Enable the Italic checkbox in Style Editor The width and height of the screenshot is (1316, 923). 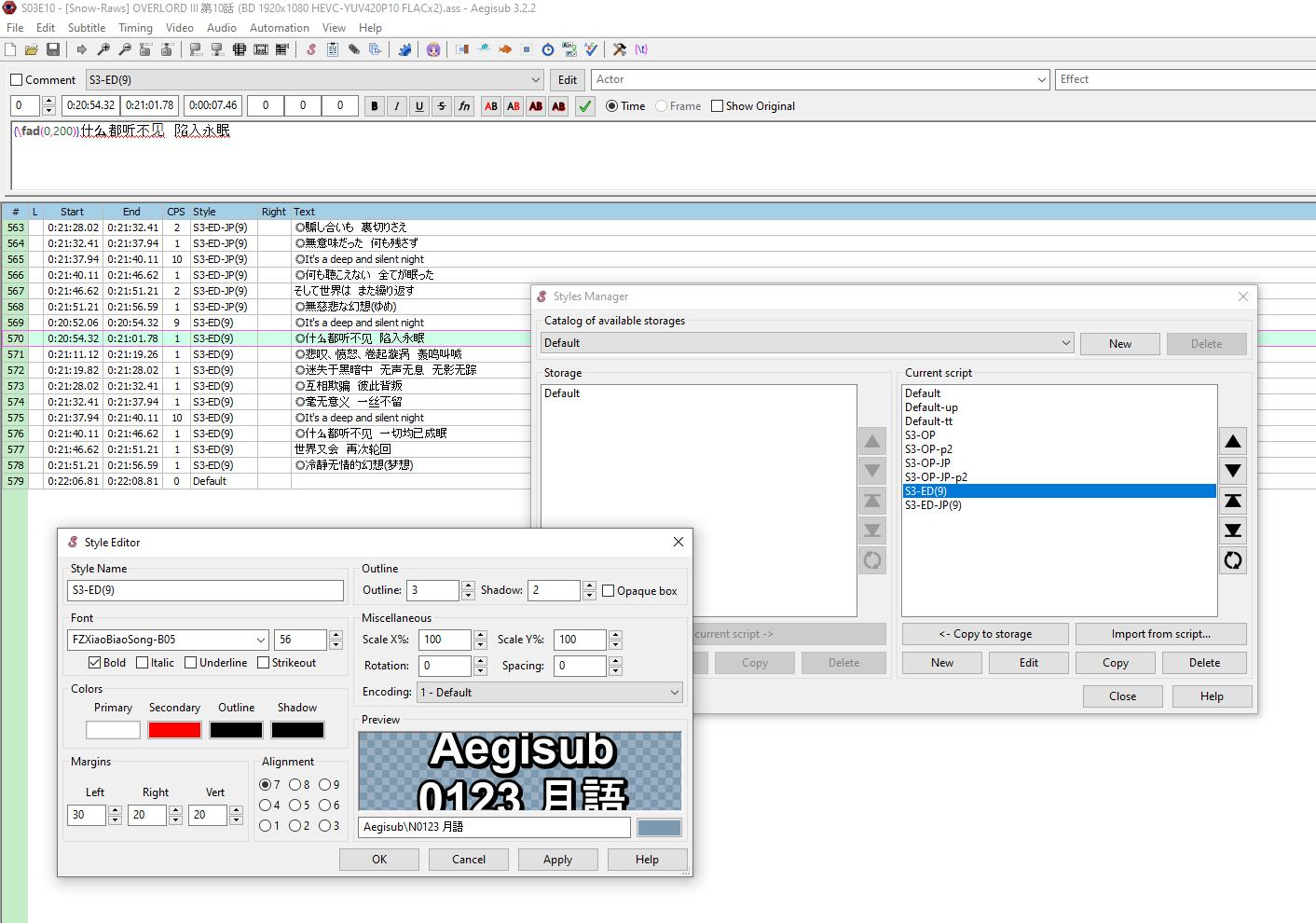click(143, 663)
